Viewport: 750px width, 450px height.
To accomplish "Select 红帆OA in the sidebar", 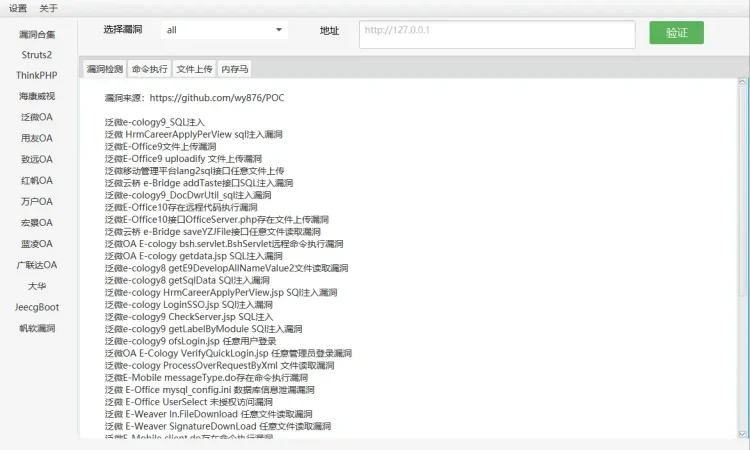I will [37, 180].
